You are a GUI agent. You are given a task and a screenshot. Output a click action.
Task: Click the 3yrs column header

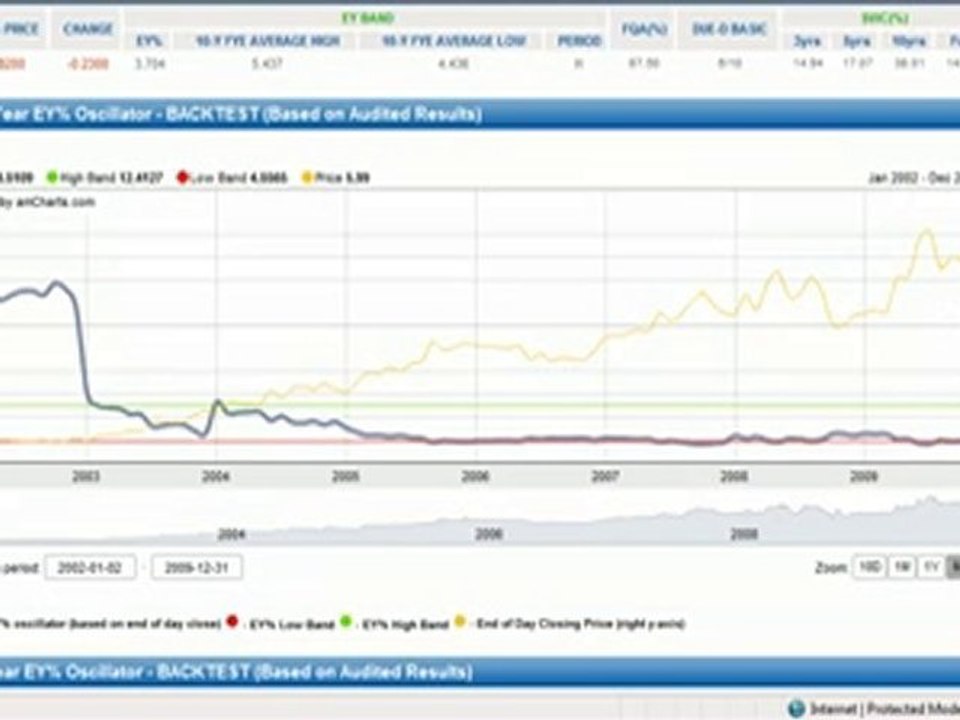pos(806,42)
